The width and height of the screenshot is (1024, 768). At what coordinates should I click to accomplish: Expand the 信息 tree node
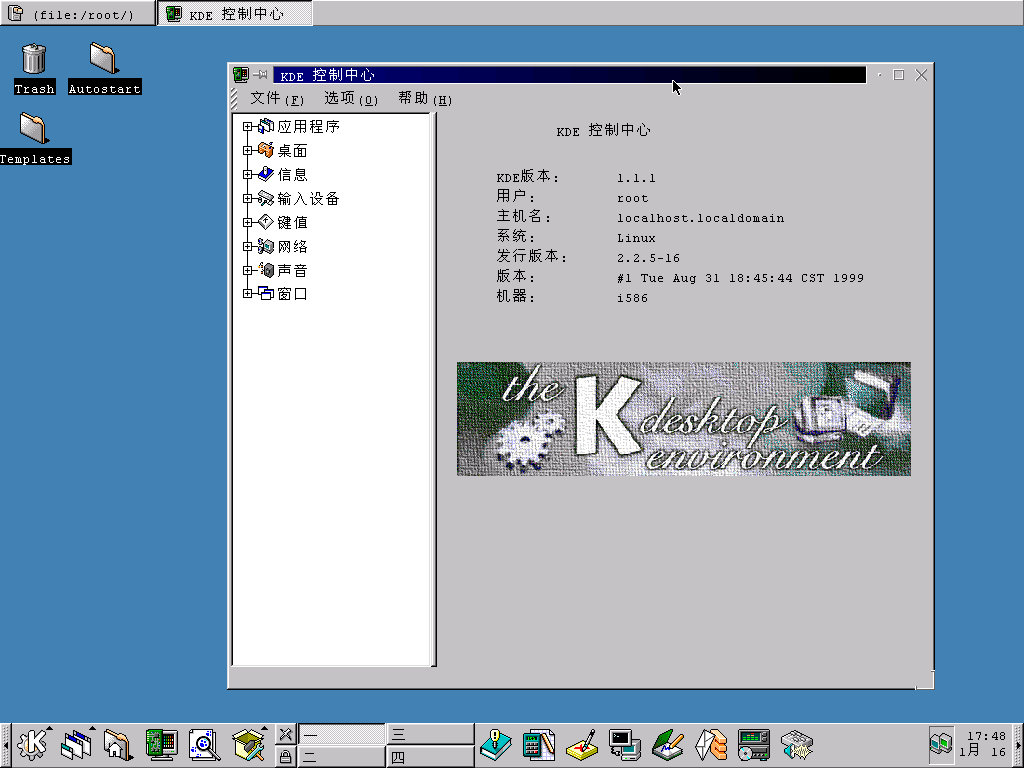pyautogui.click(x=248, y=174)
